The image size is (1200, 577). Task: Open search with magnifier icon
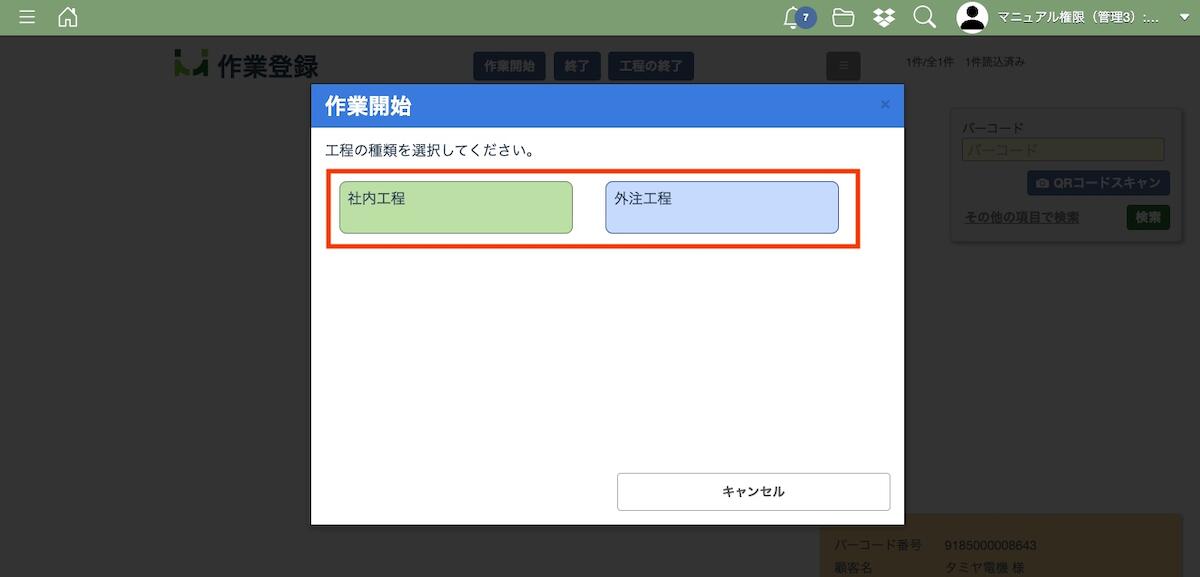pyautogui.click(x=925, y=17)
